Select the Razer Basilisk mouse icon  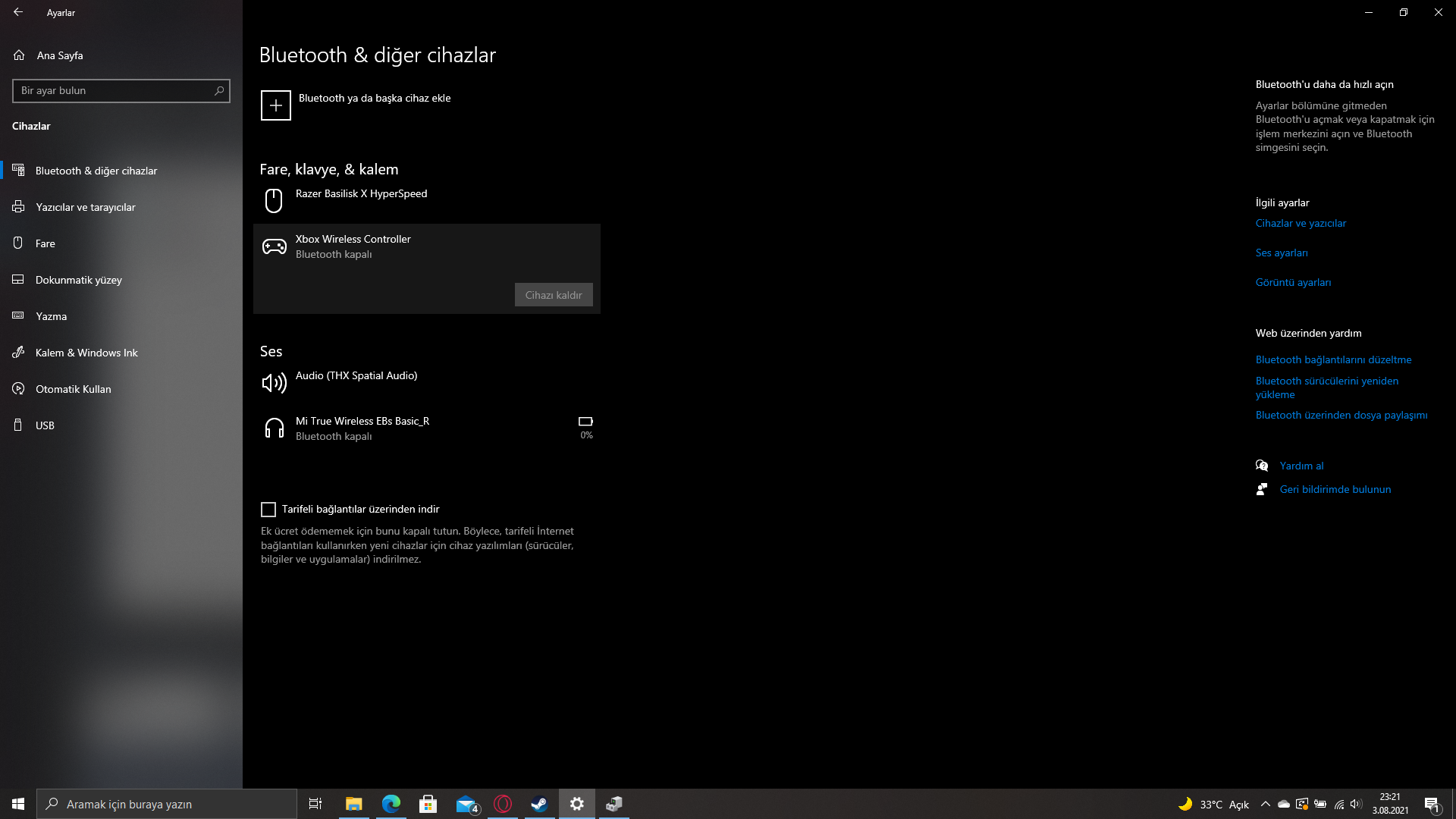[274, 200]
